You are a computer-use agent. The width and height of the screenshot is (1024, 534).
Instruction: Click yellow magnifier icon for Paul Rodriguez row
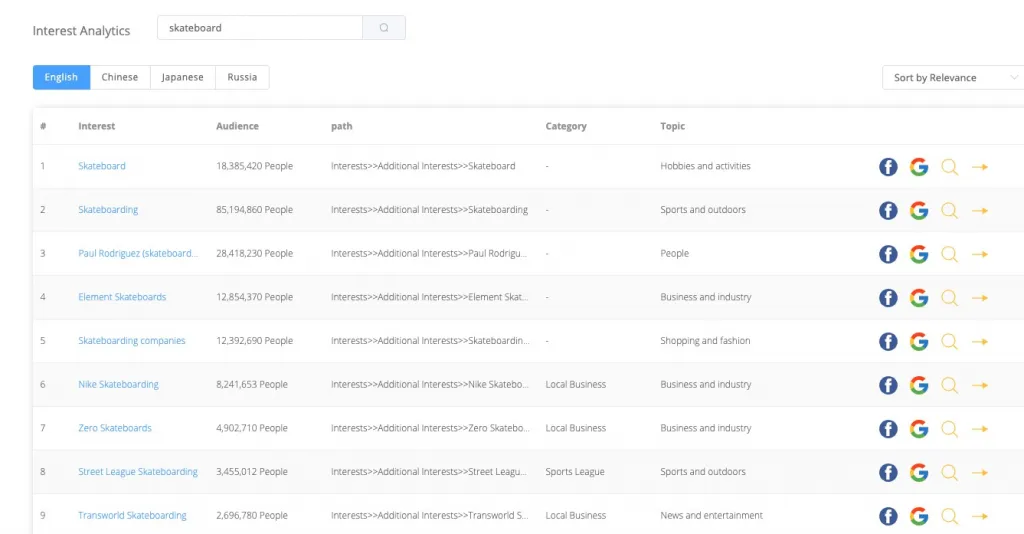pyautogui.click(x=950, y=254)
